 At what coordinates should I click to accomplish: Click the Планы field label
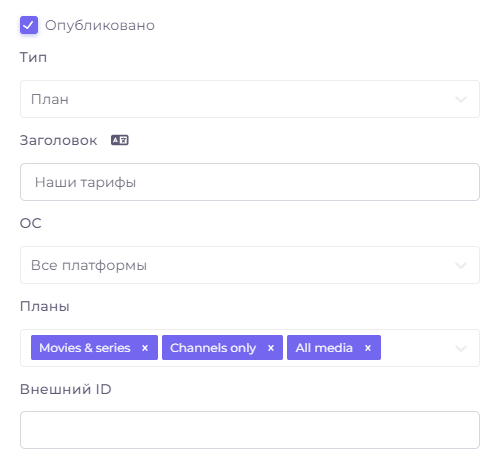point(45,306)
